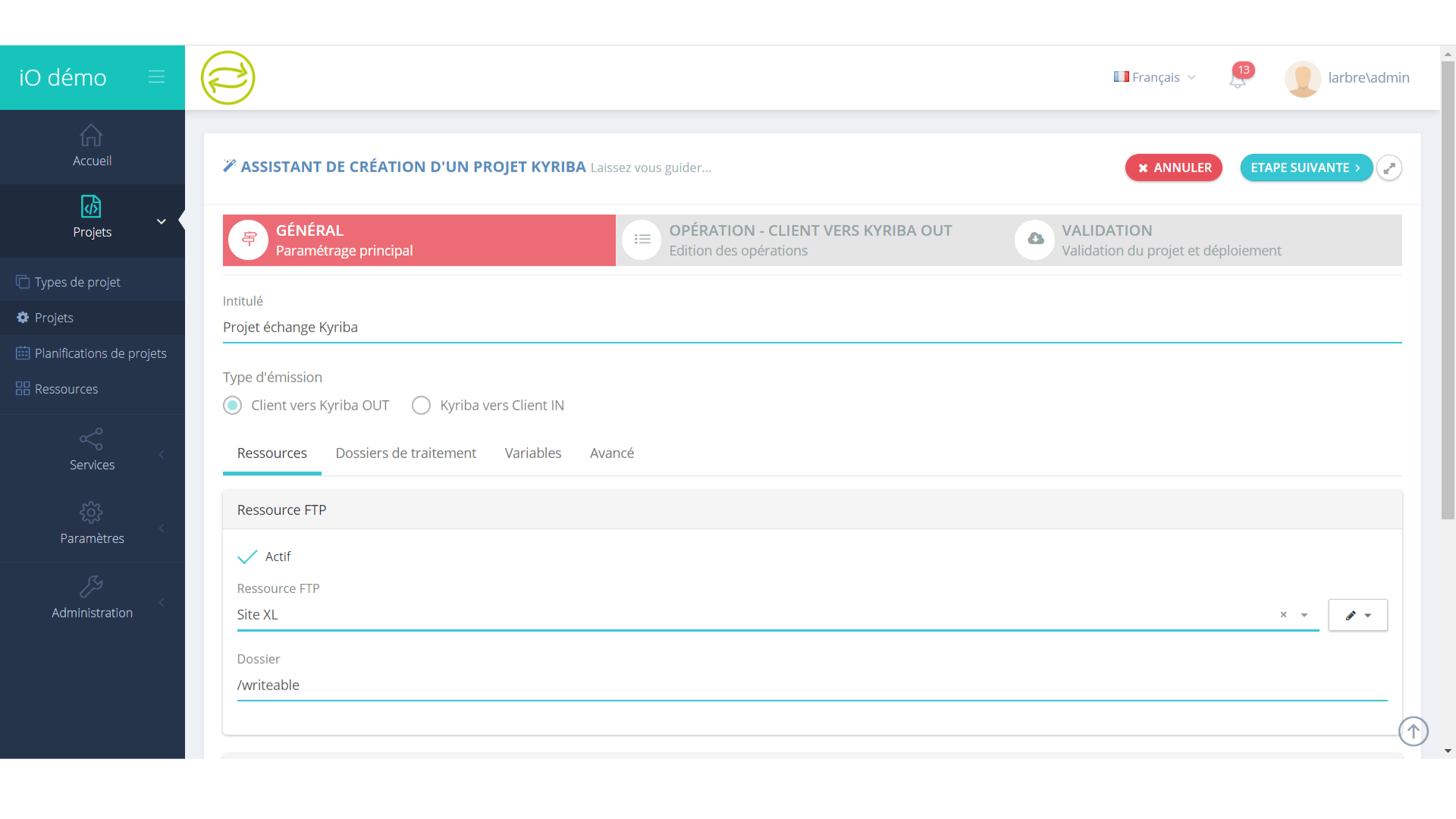Click the iO démo brand title
The width and height of the screenshot is (1456, 819).
63,77
